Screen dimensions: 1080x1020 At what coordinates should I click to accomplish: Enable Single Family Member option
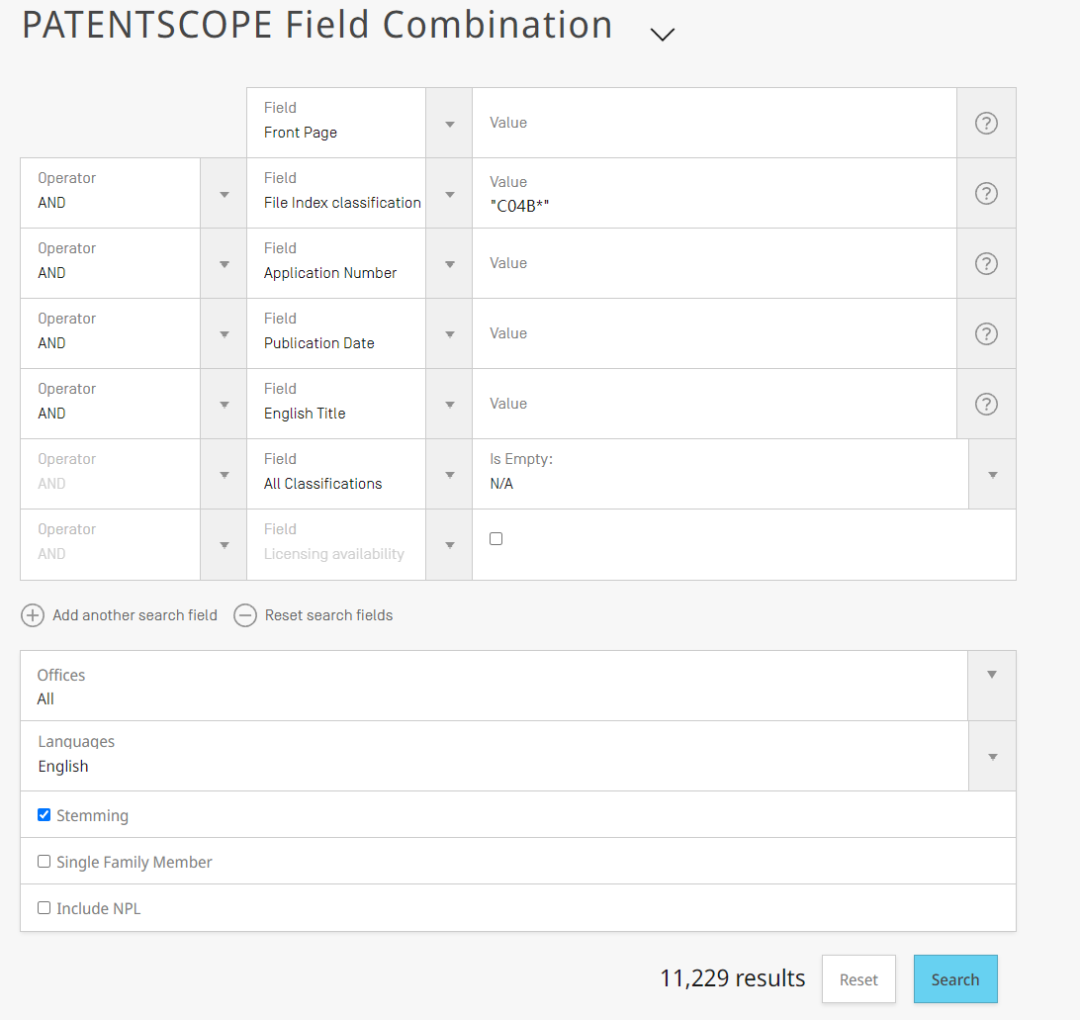pyautogui.click(x=44, y=862)
